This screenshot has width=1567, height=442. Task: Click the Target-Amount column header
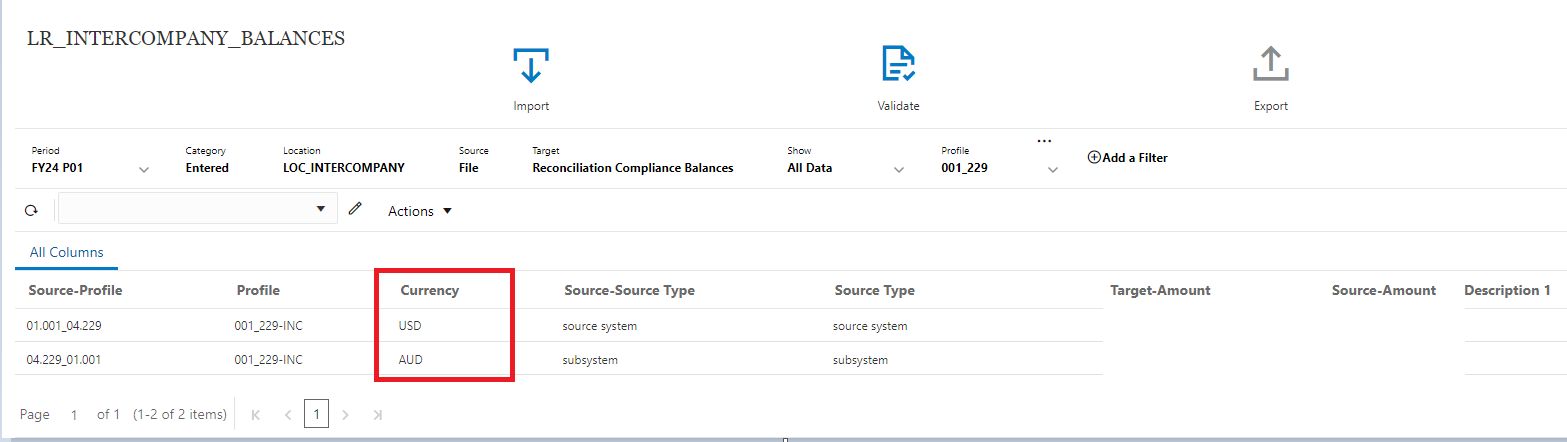point(1160,290)
